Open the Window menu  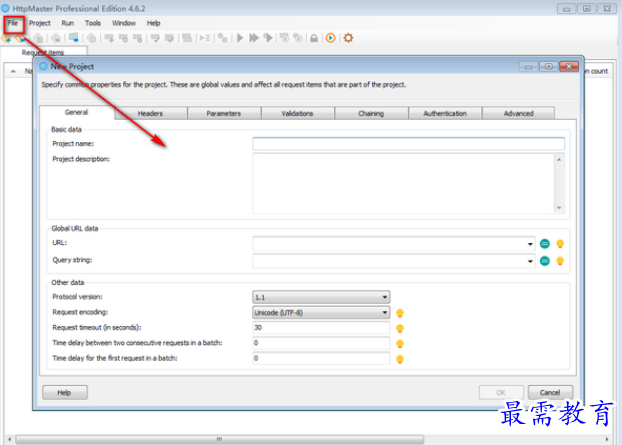[124, 23]
